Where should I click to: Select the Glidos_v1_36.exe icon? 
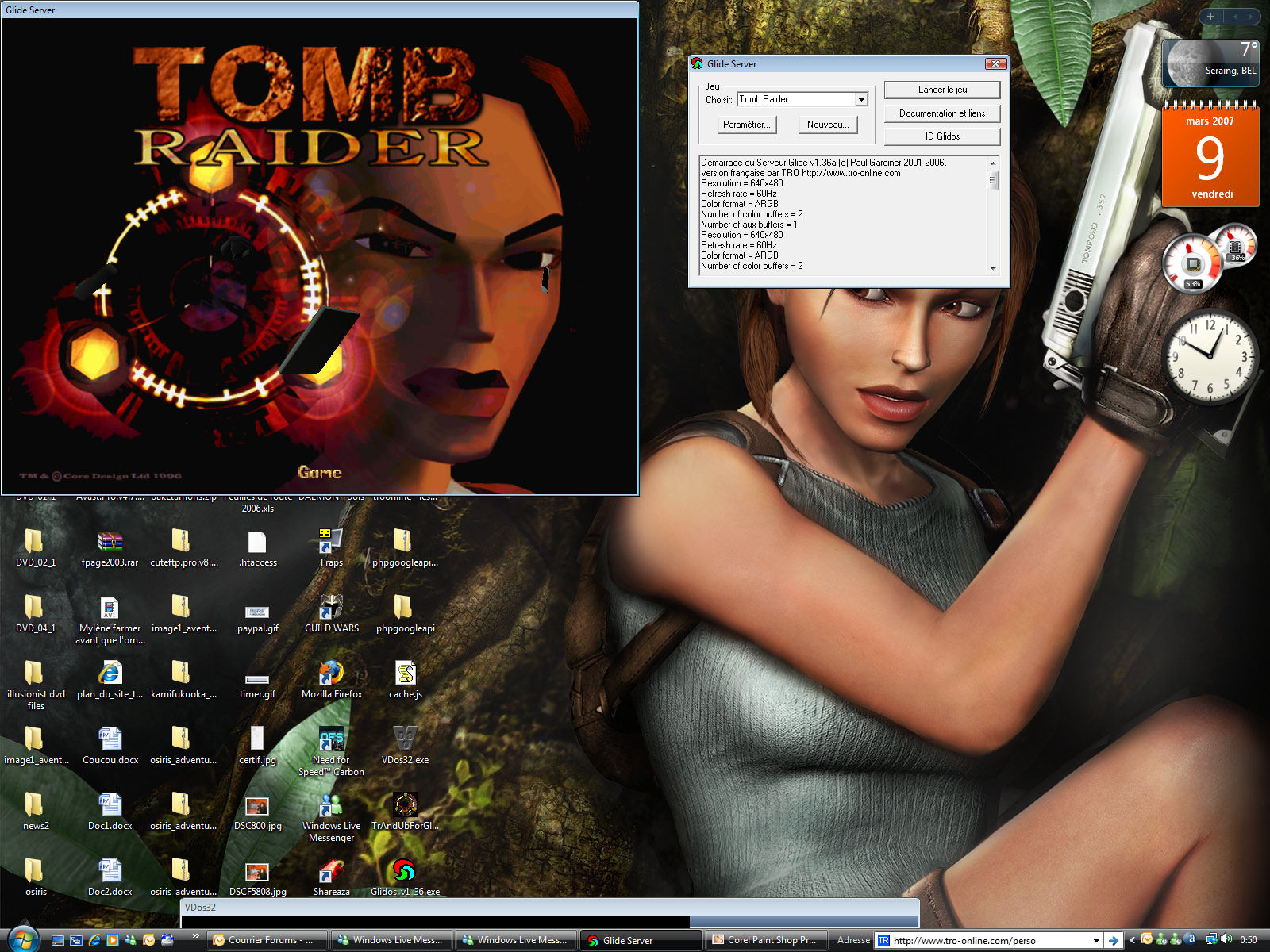coord(405,877)
